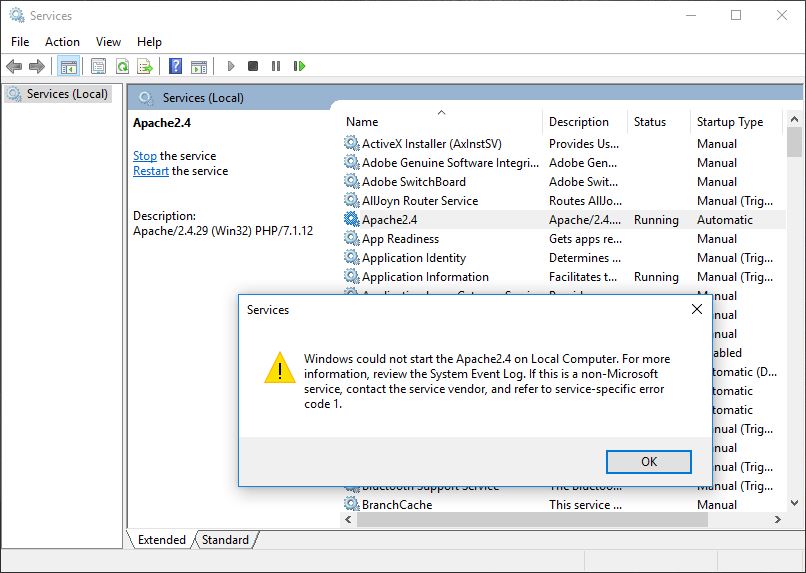Viewport: 806px width, 573px height.
Task: Click the Start Service play icon
Action: point(231,66)
